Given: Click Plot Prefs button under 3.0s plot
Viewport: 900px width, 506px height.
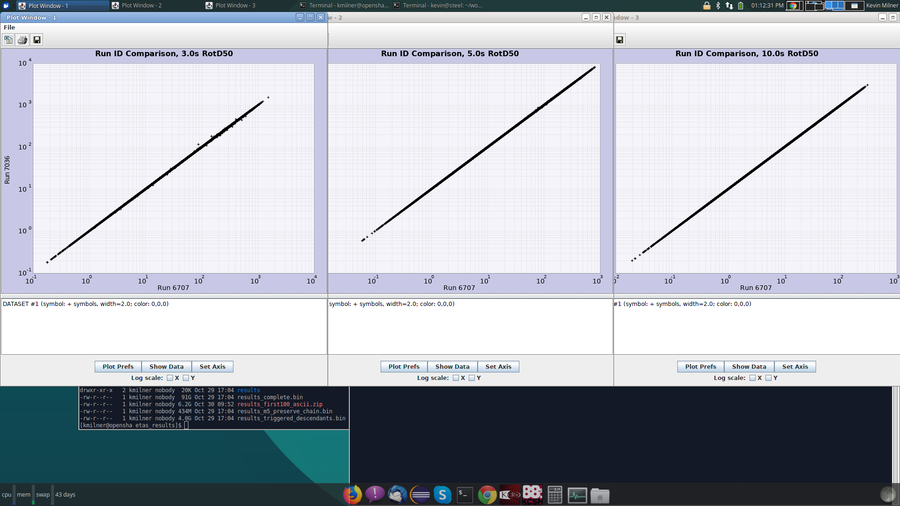Looking at the screenshot, I should [117, 367].
